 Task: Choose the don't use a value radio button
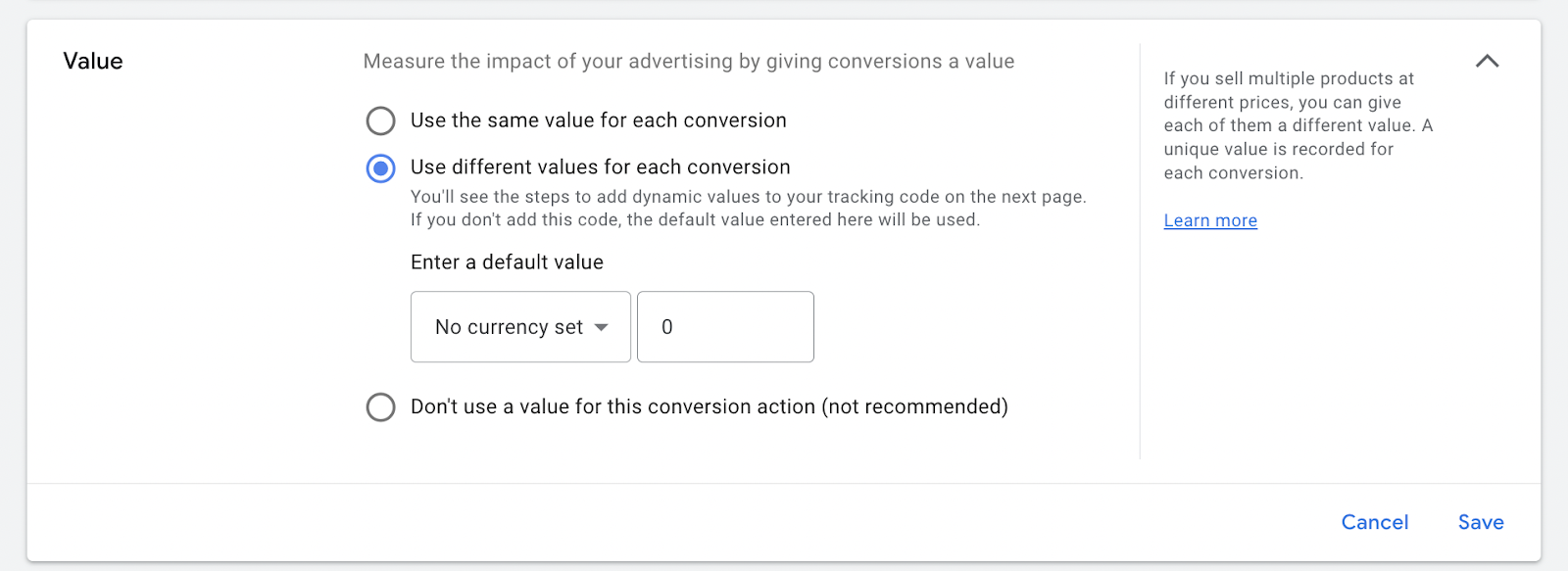(380, 406)
